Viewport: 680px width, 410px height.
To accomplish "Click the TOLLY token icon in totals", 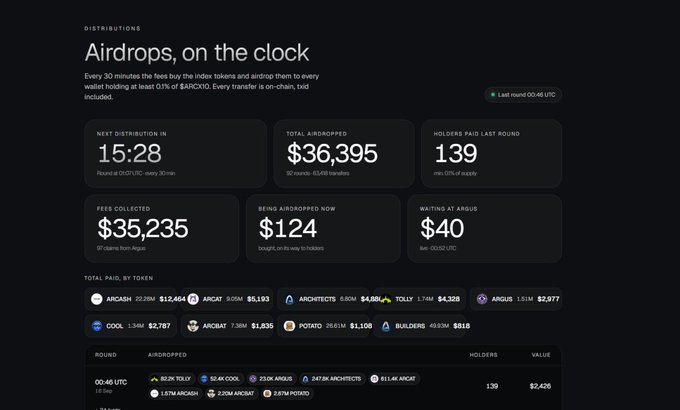I will pyautogui.click(x=386, y=299).
